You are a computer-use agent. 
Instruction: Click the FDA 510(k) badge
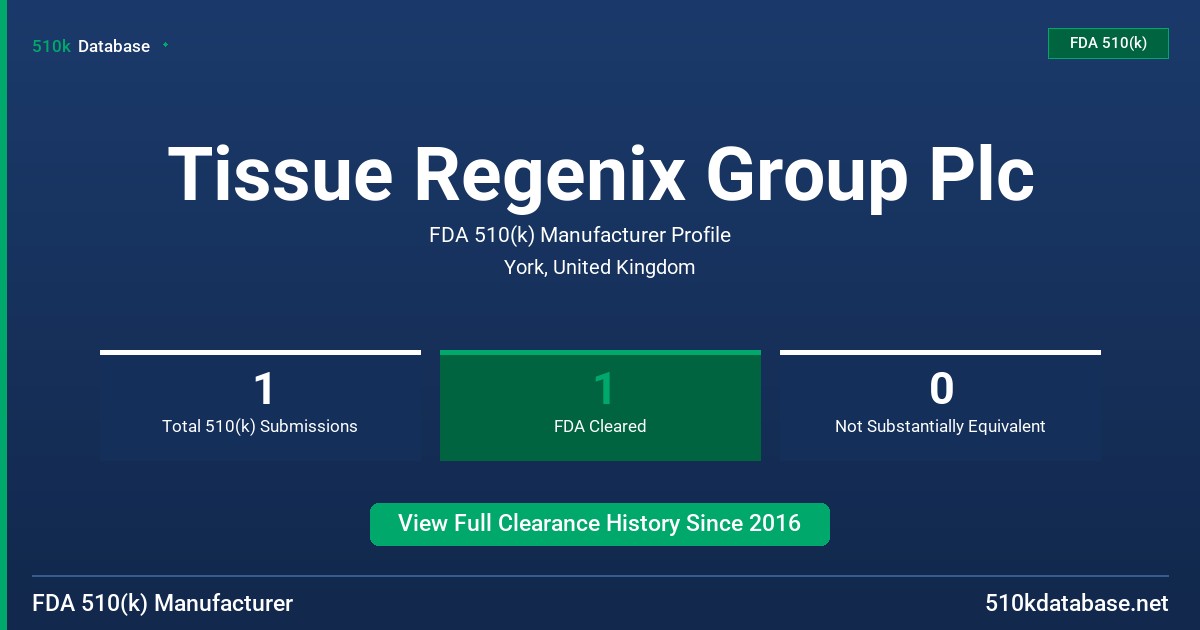click(x=1108, y=43)
